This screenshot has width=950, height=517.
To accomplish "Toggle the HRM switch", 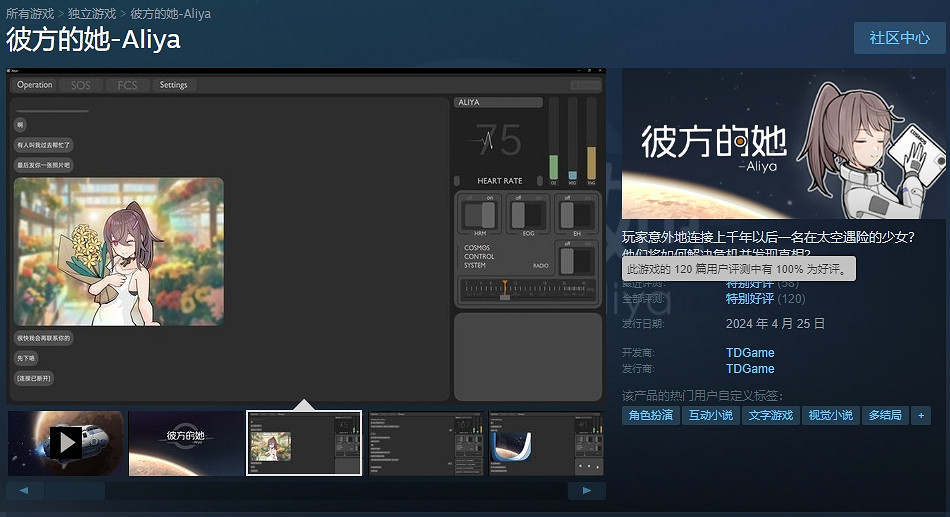I will [480, 215].
